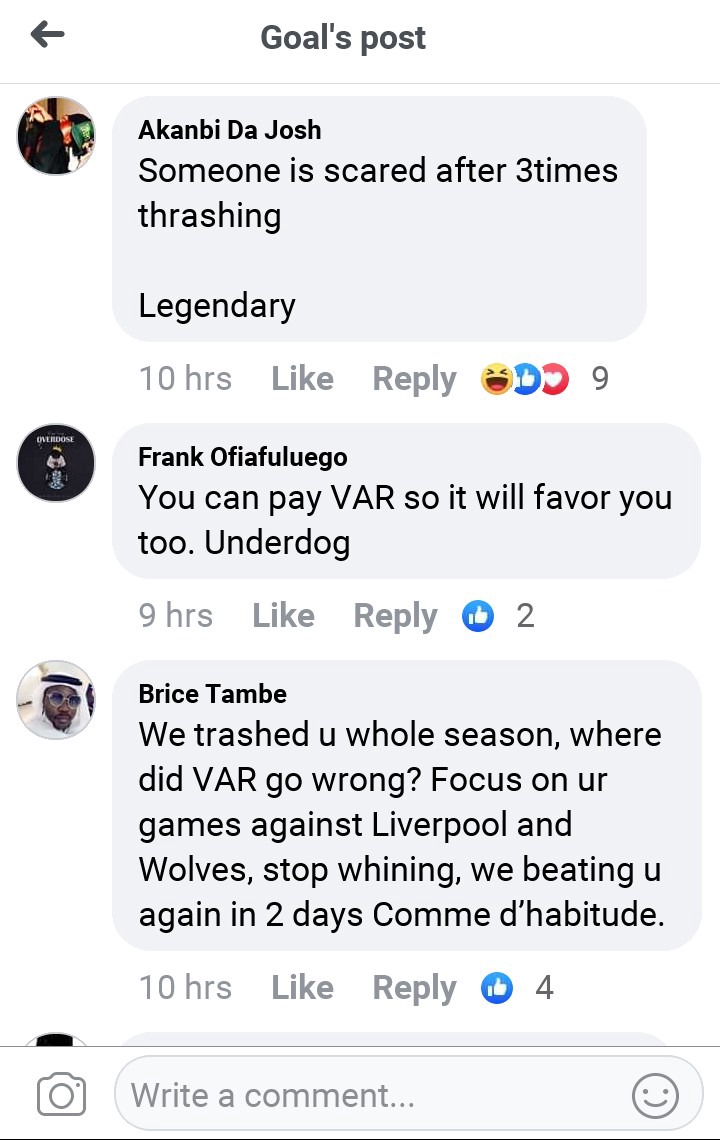Reply to Brice Tambe's comment

click(x=415, y=989)
